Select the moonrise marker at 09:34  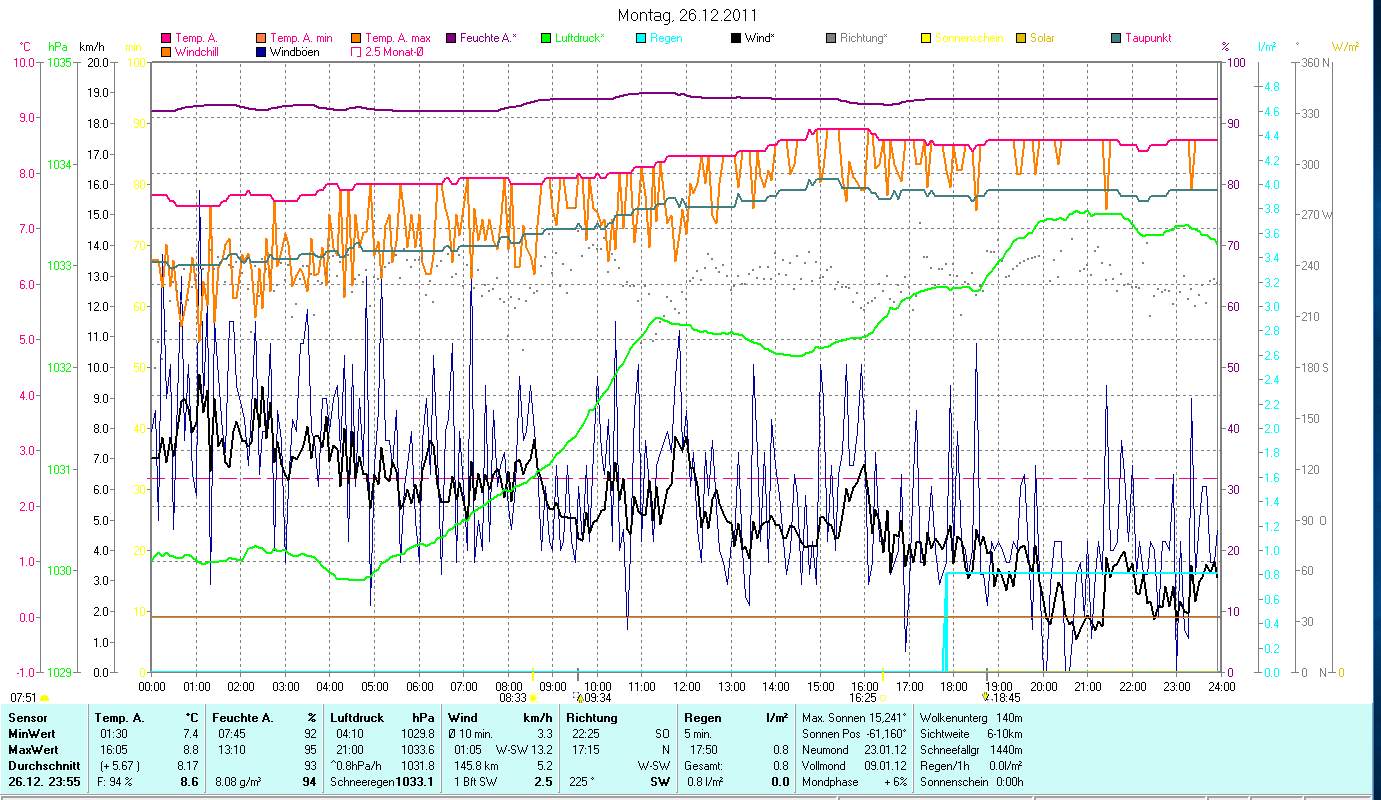[579, 698]
